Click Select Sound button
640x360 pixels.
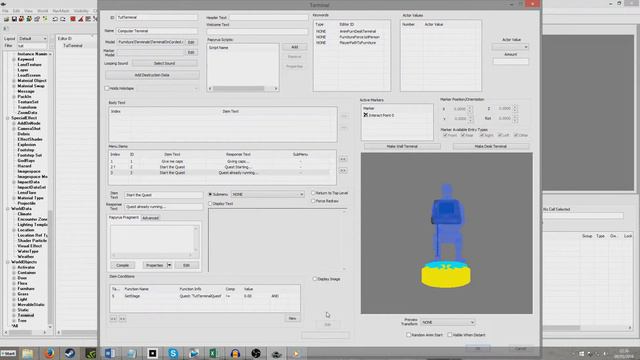[x=164, y=63]
